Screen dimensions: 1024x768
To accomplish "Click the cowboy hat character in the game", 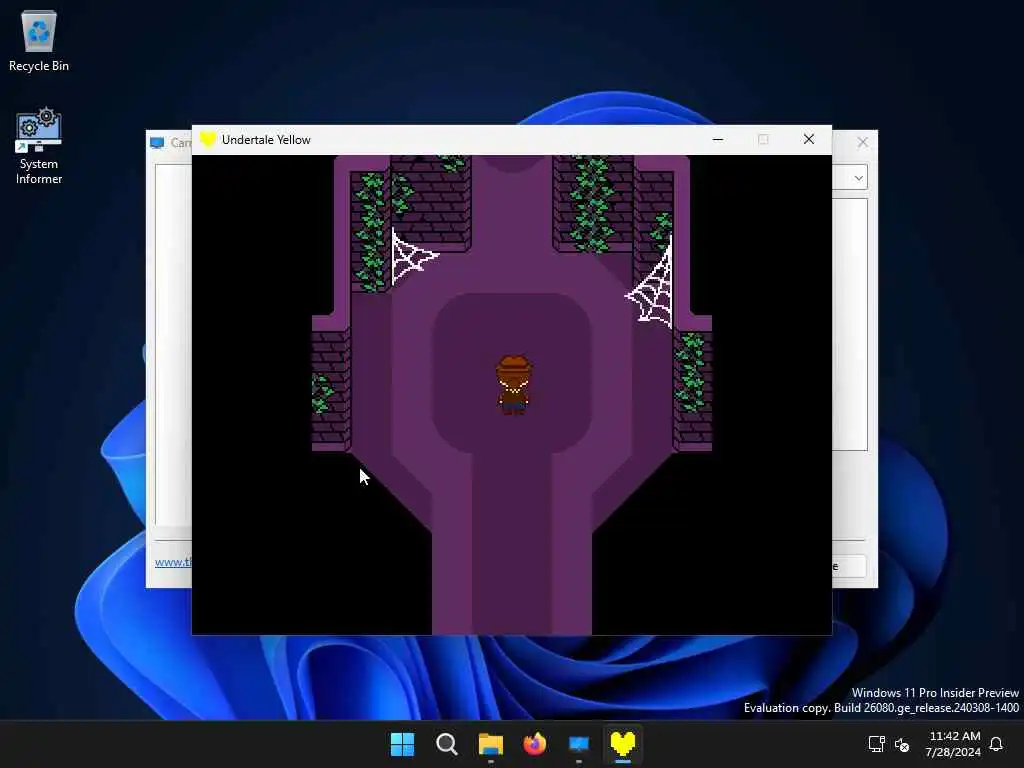I will pyautogui.click(x=514, y=385).
